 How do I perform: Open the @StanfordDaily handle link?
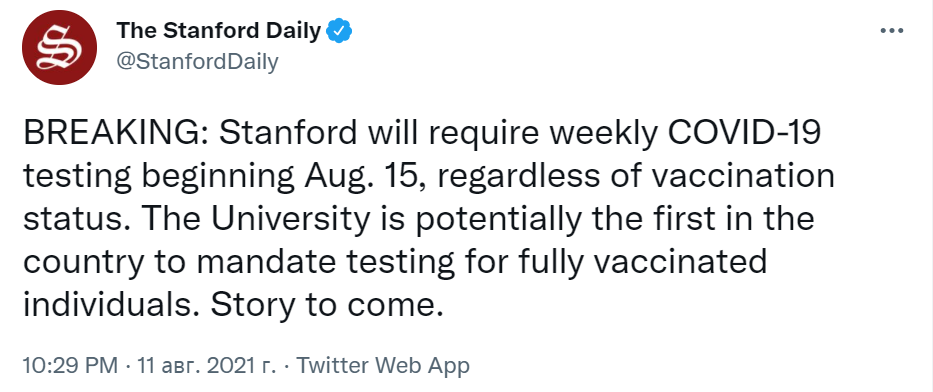pyautogui.click(x=197, y=61)
